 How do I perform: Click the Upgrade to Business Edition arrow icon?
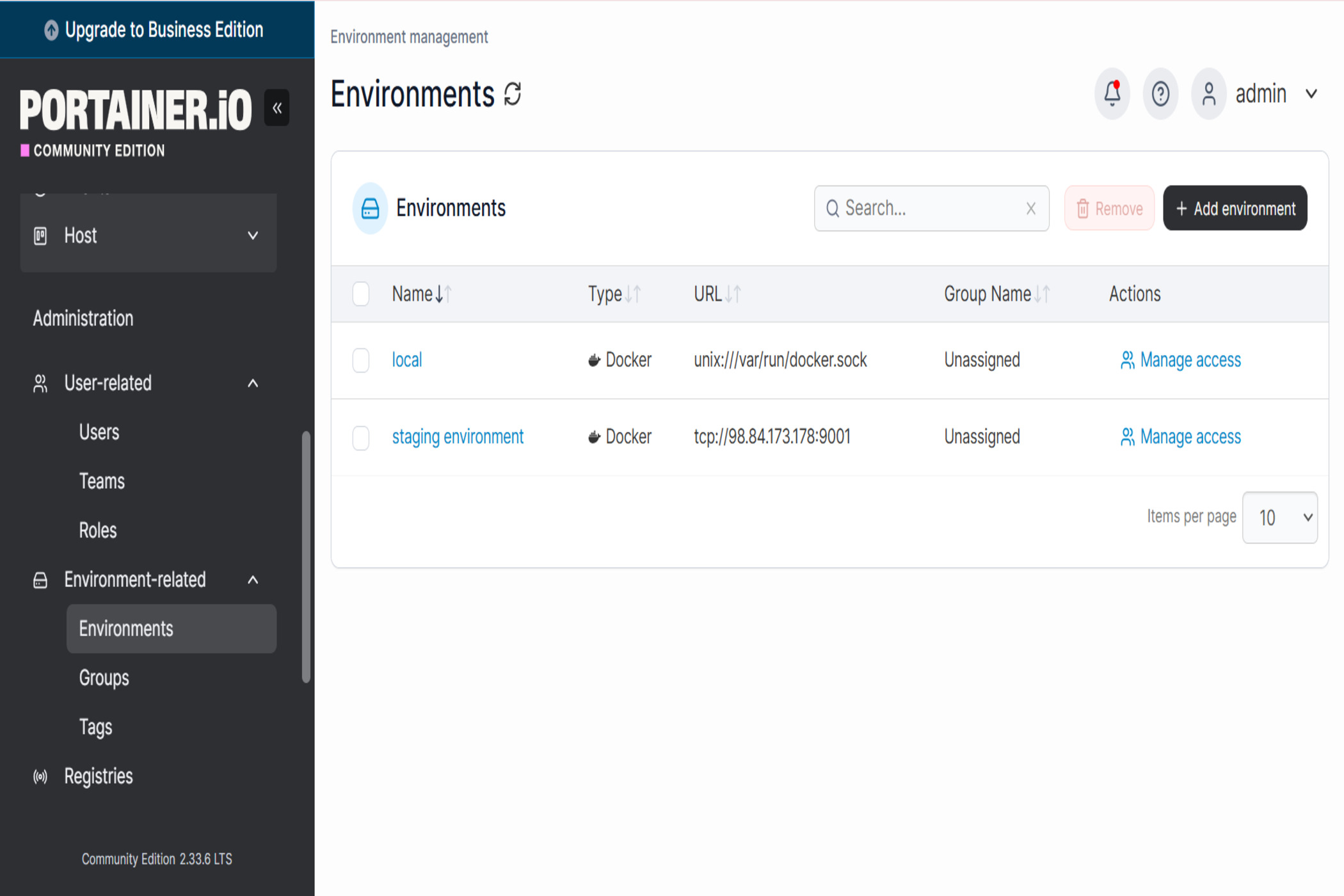(51, 30)
